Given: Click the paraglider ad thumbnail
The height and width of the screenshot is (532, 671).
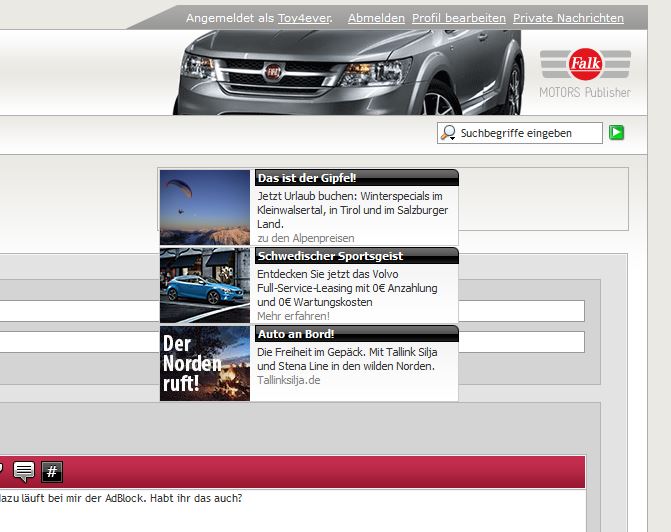Looking at the screenshot, I should pyautogui.click(x=205, y=207).
